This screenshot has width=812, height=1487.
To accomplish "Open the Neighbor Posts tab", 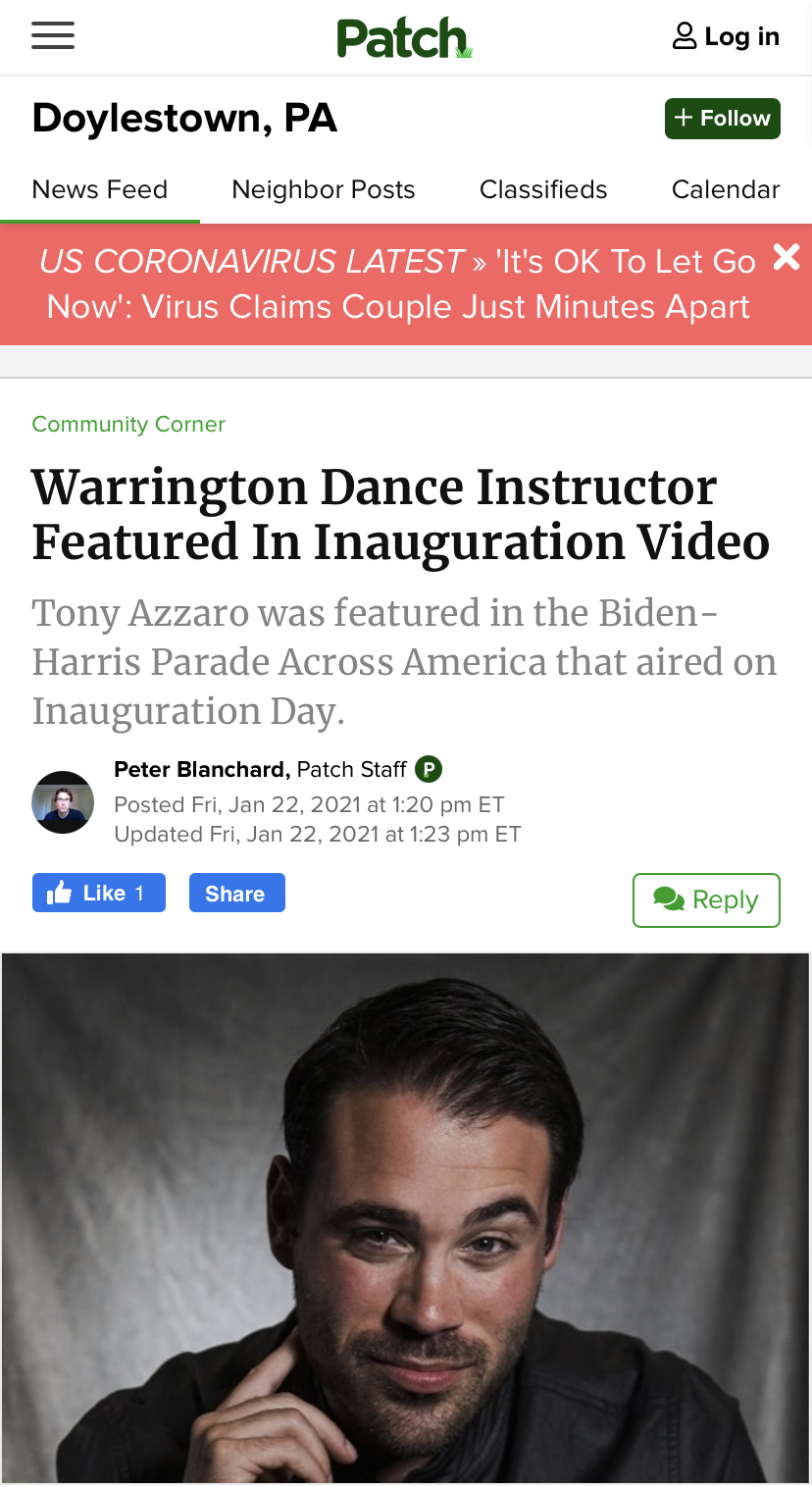I will [x=324, y=189].
